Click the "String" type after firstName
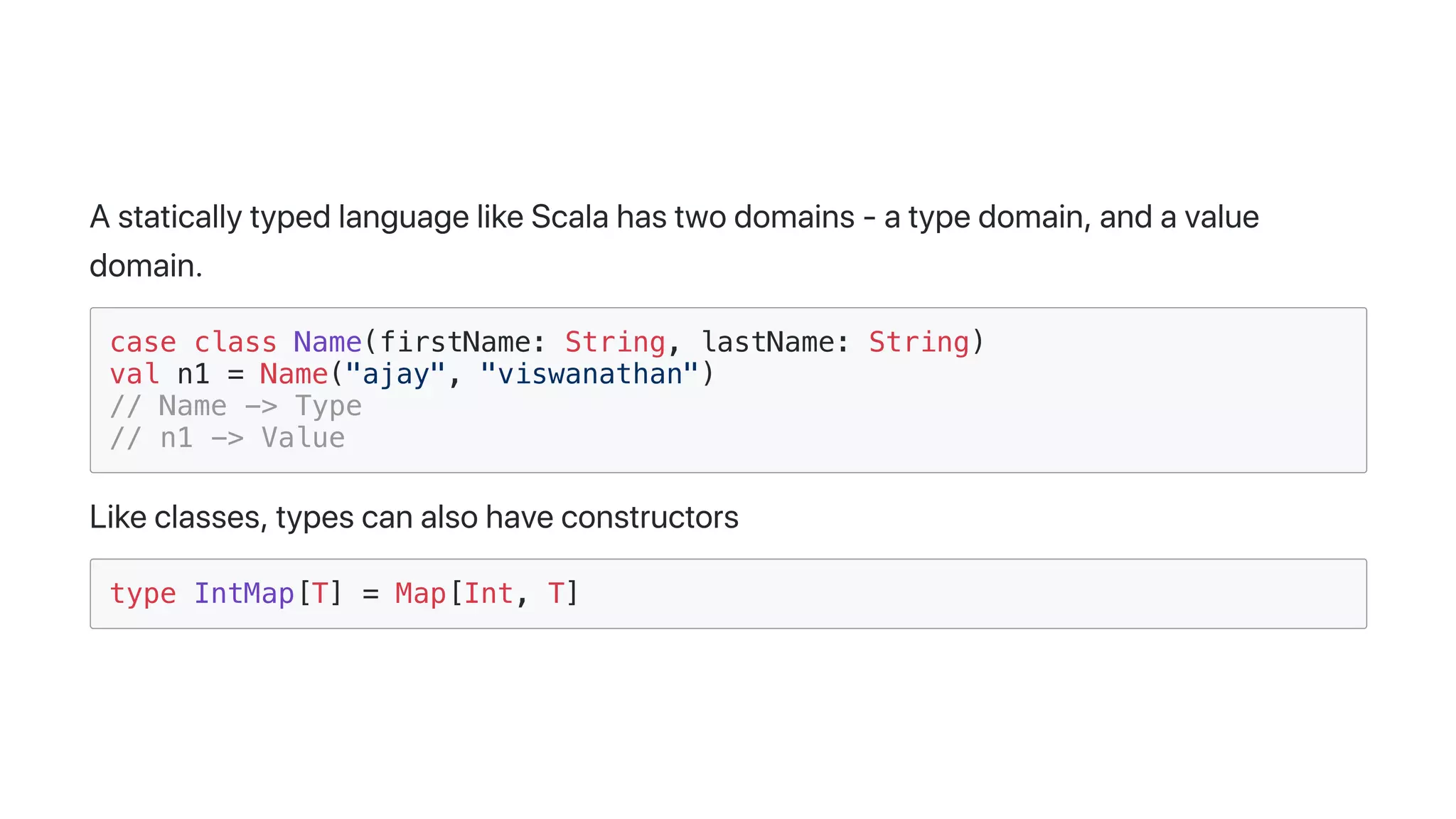 [x=615, y=343]
